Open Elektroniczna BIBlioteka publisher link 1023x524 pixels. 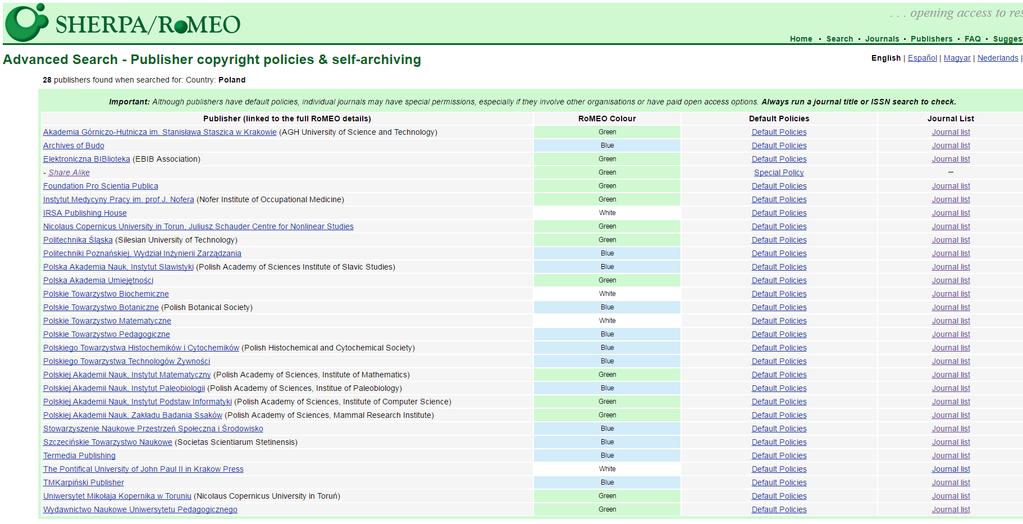[86, 159]
